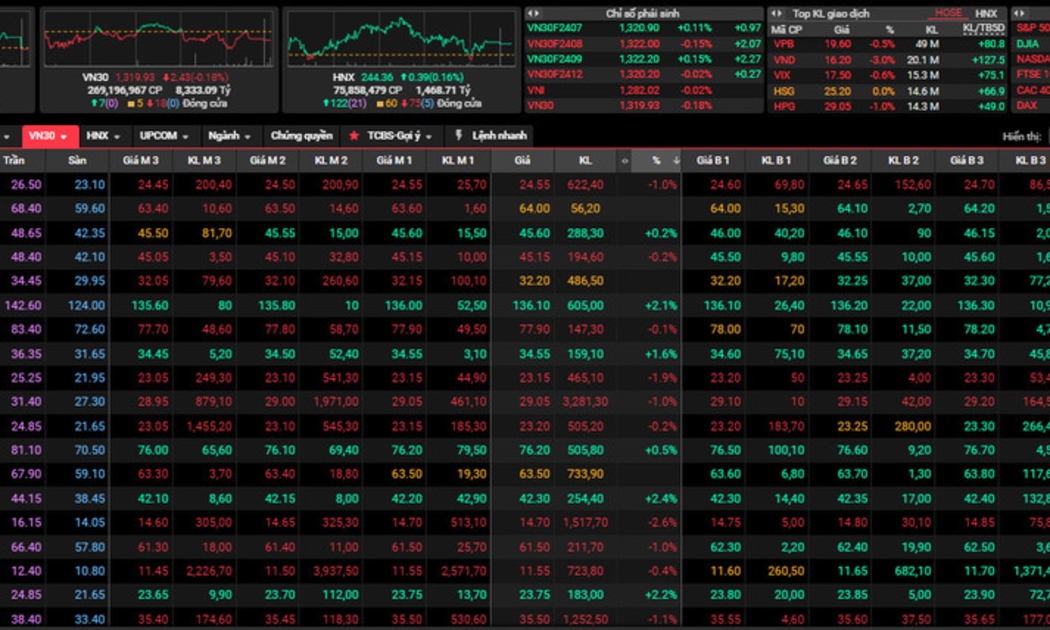Open the Chứng quyền tab
This screenshot has width=1050, height=630.
[301, 136]
